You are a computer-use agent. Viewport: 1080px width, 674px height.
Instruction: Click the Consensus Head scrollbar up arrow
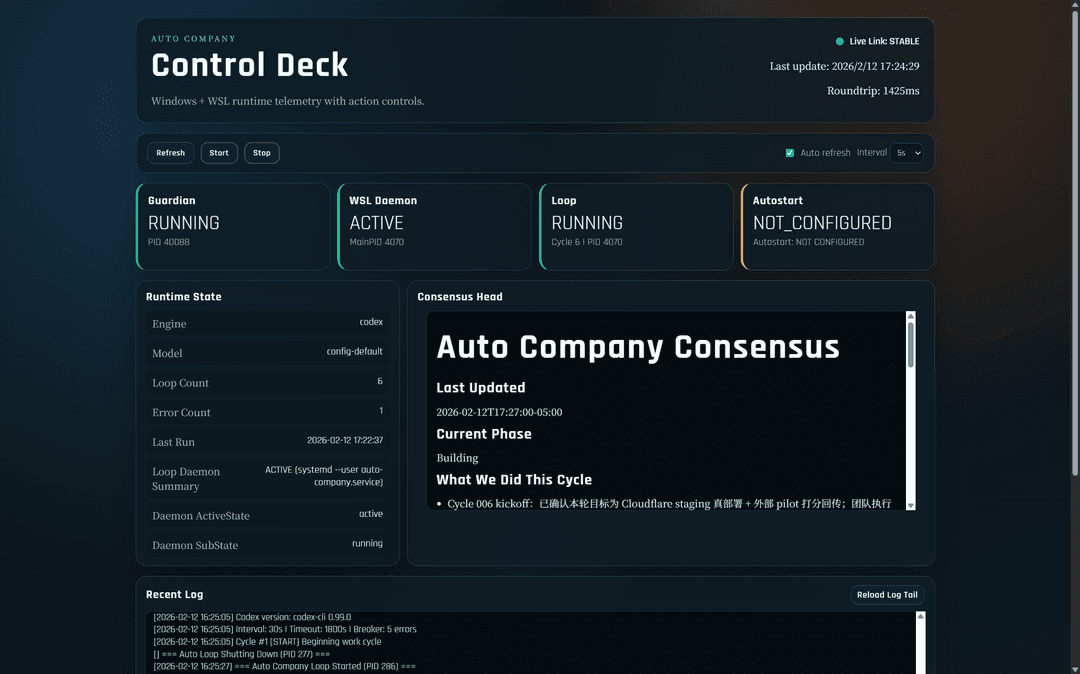point(911,316)
